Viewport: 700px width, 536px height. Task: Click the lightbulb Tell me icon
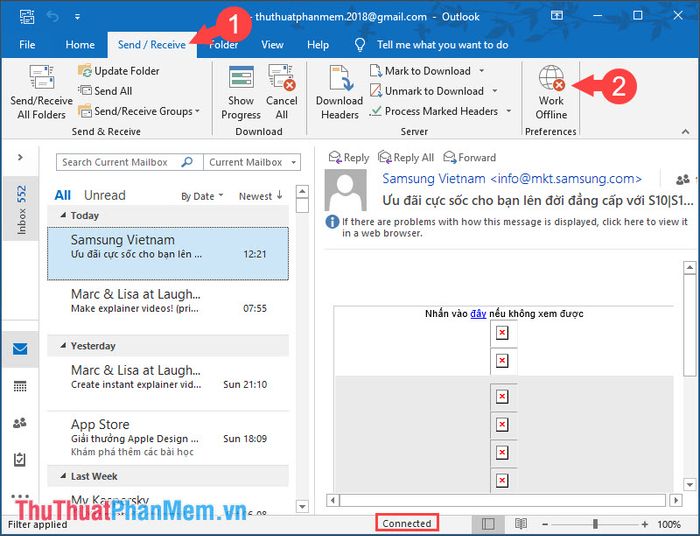(359, 45)
